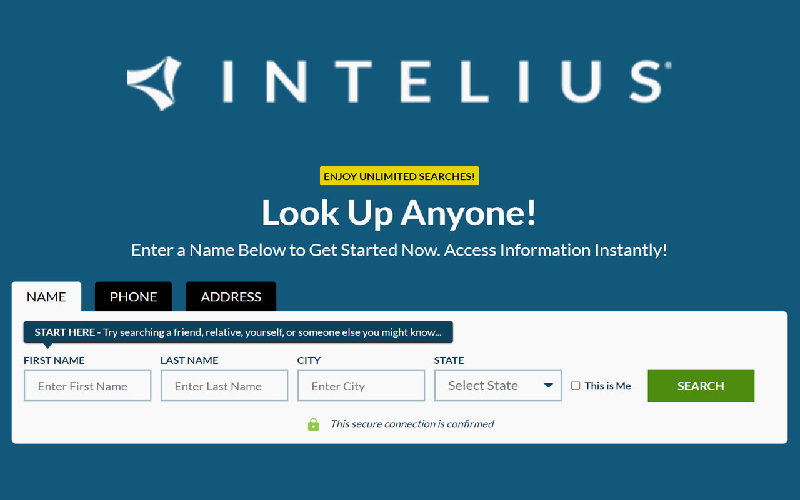
Task: Click the Intelius star logo icon
Action: coord(154,83)
